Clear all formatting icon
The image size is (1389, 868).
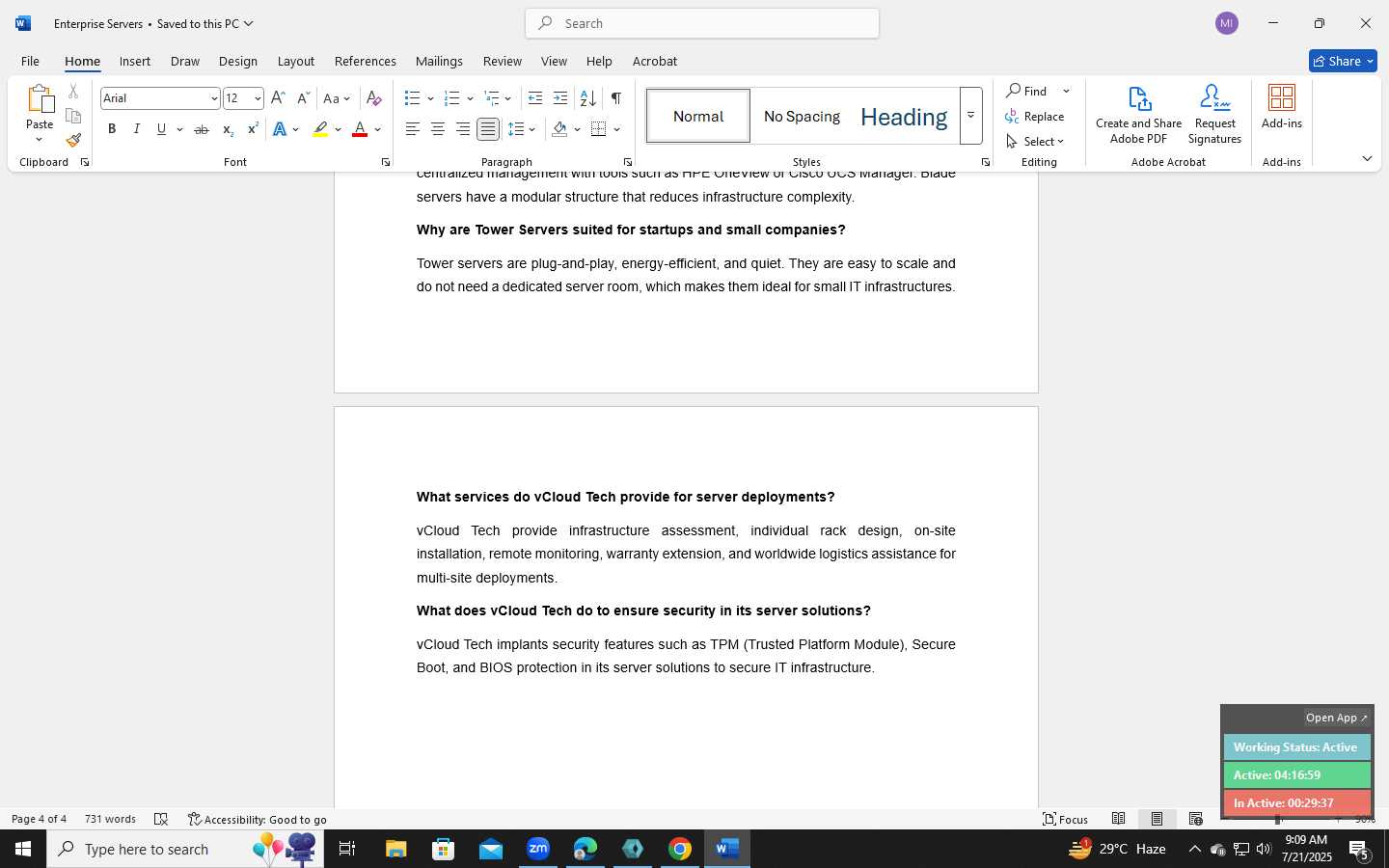tap(374, 98)
